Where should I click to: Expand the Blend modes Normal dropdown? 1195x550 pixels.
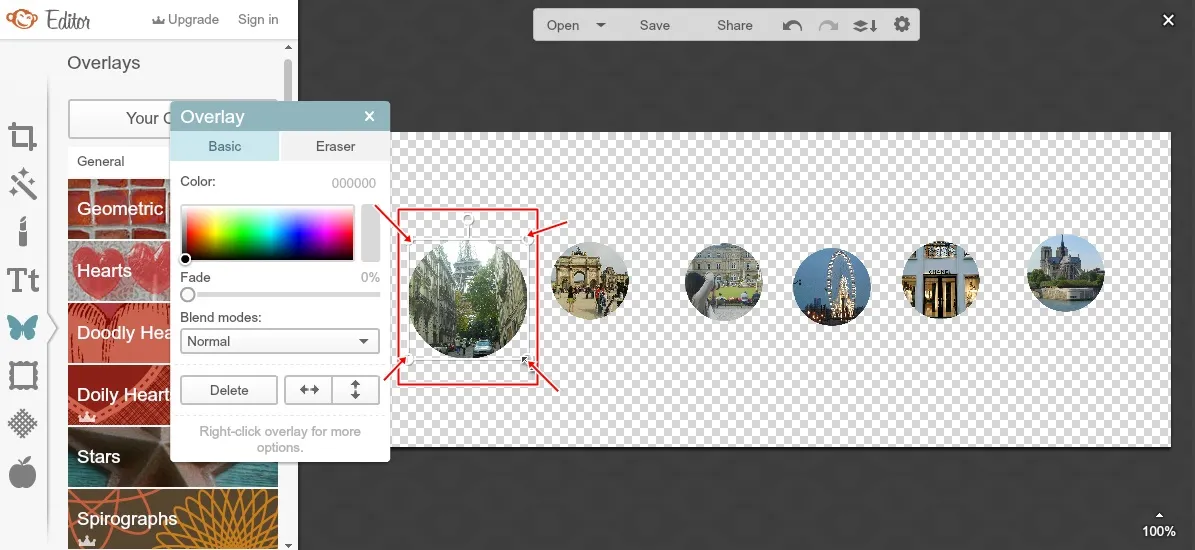(x=280, y=341)
